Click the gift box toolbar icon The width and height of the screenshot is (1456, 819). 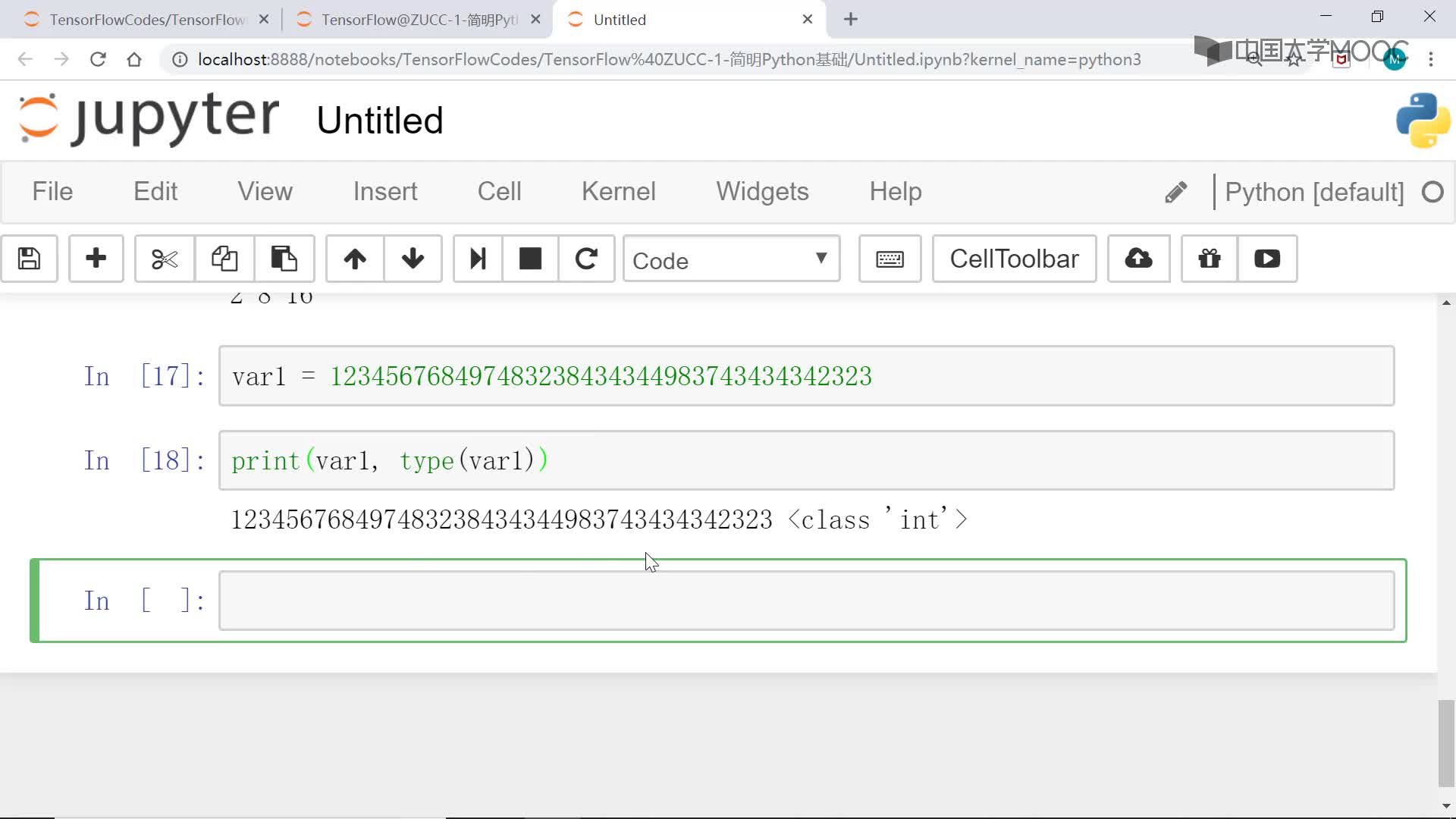1210,259
